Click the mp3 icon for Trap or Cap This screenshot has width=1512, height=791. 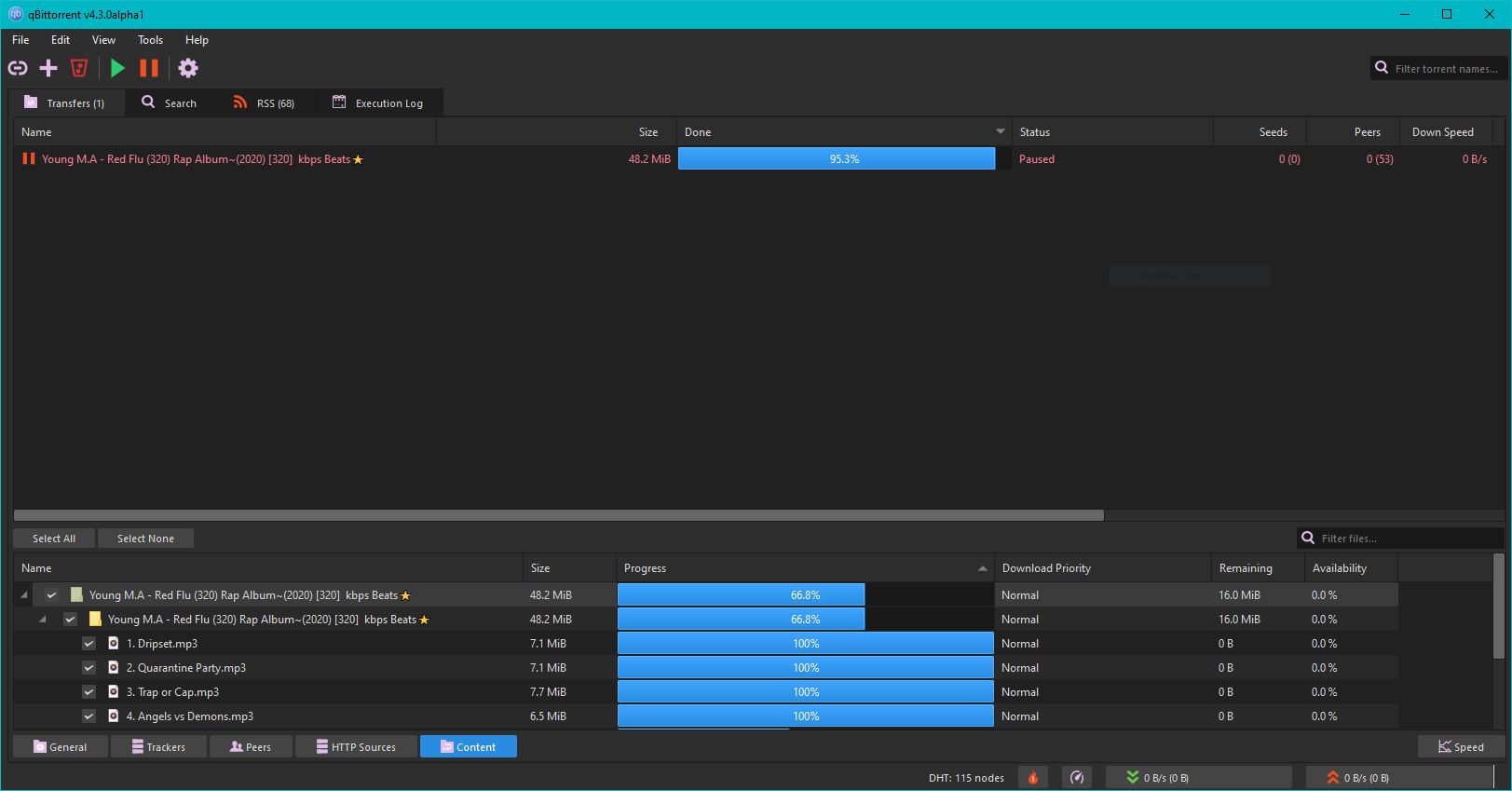(114, 691)
